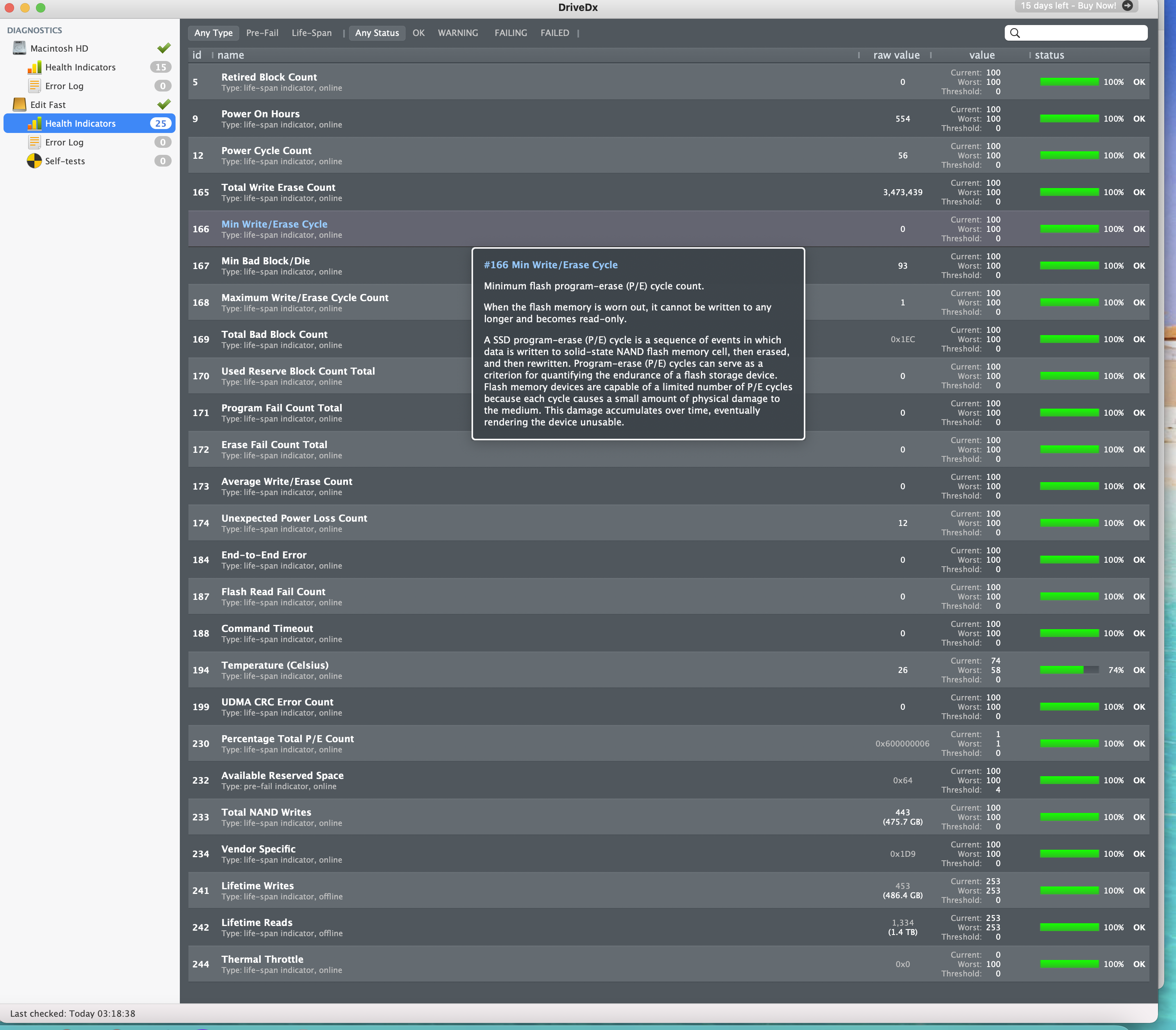Click the 15 days left Buy Now button
The image size is (1176, 1030).
tap(1068, 6)
